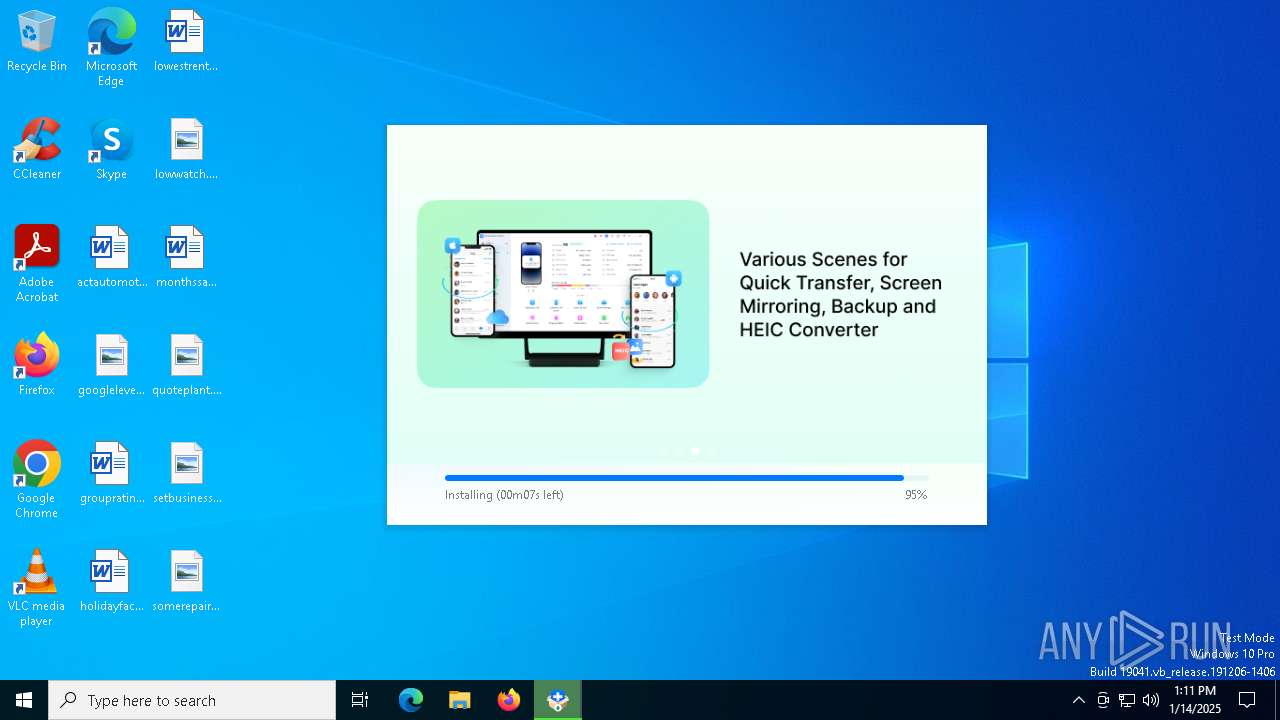Image resolution: width=1280 pixels, height=720 pixels.
Task: Select the quoteplant image file
Action: tap(186, 366)
